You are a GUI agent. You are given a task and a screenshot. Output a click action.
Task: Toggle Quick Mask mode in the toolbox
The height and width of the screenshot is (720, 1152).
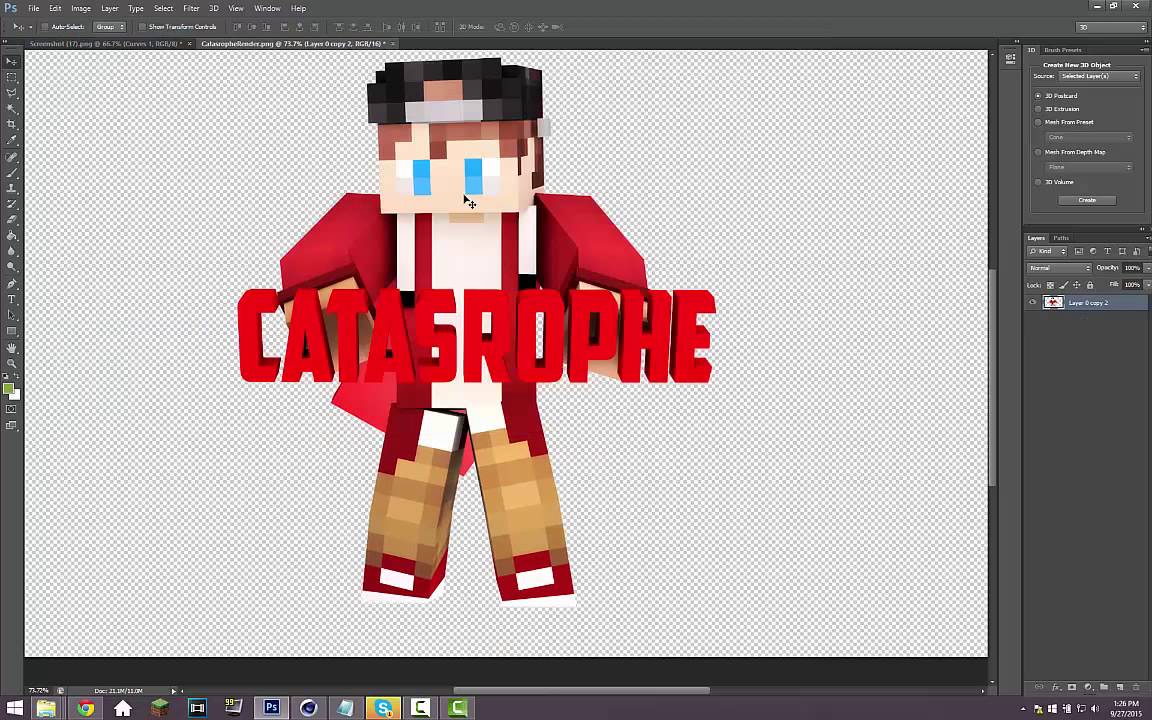[x=11, y=409]
